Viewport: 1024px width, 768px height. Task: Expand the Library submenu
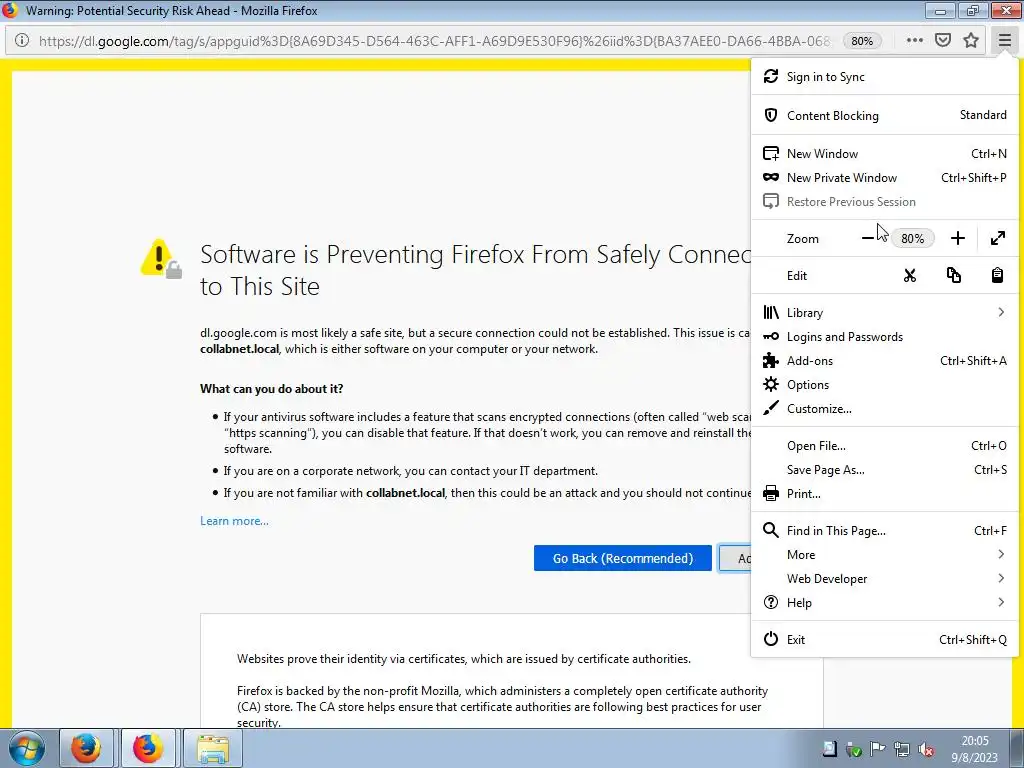(x=885, y=313)
